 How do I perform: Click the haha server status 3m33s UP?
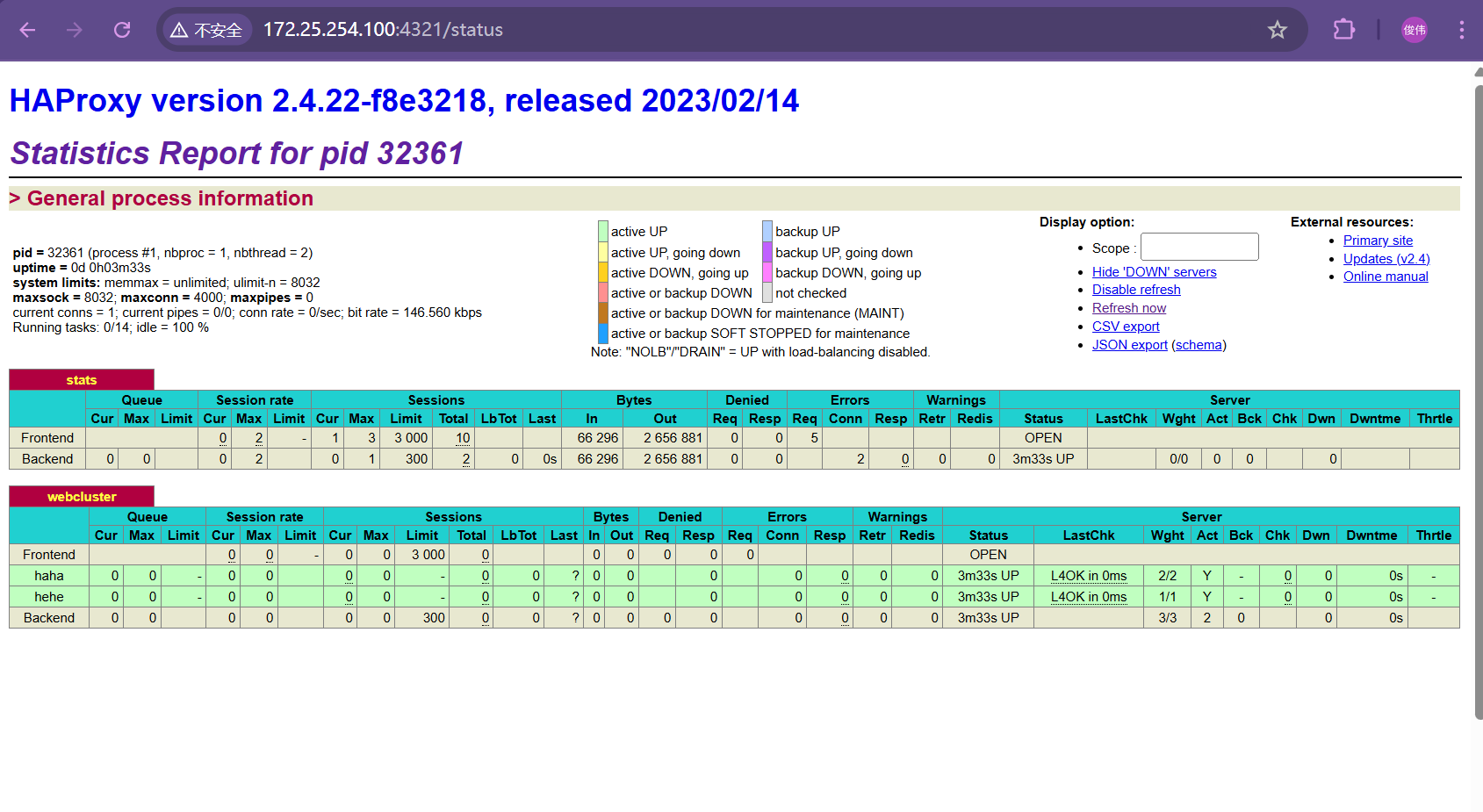click(x=988, y=576)
